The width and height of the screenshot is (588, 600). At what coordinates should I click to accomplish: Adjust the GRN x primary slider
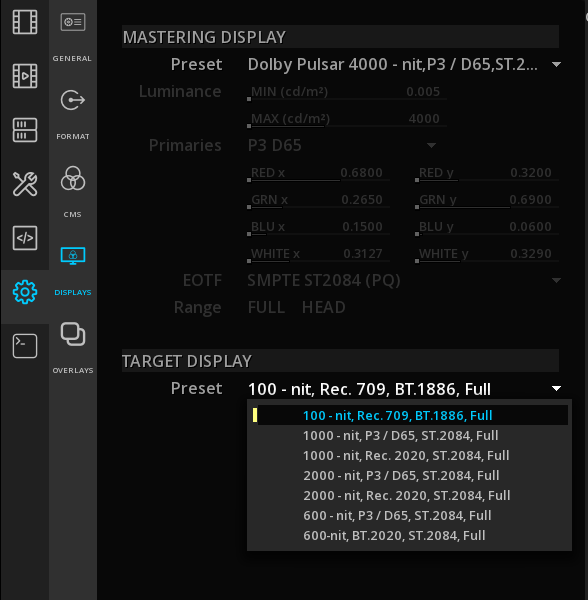pos(318,200)
